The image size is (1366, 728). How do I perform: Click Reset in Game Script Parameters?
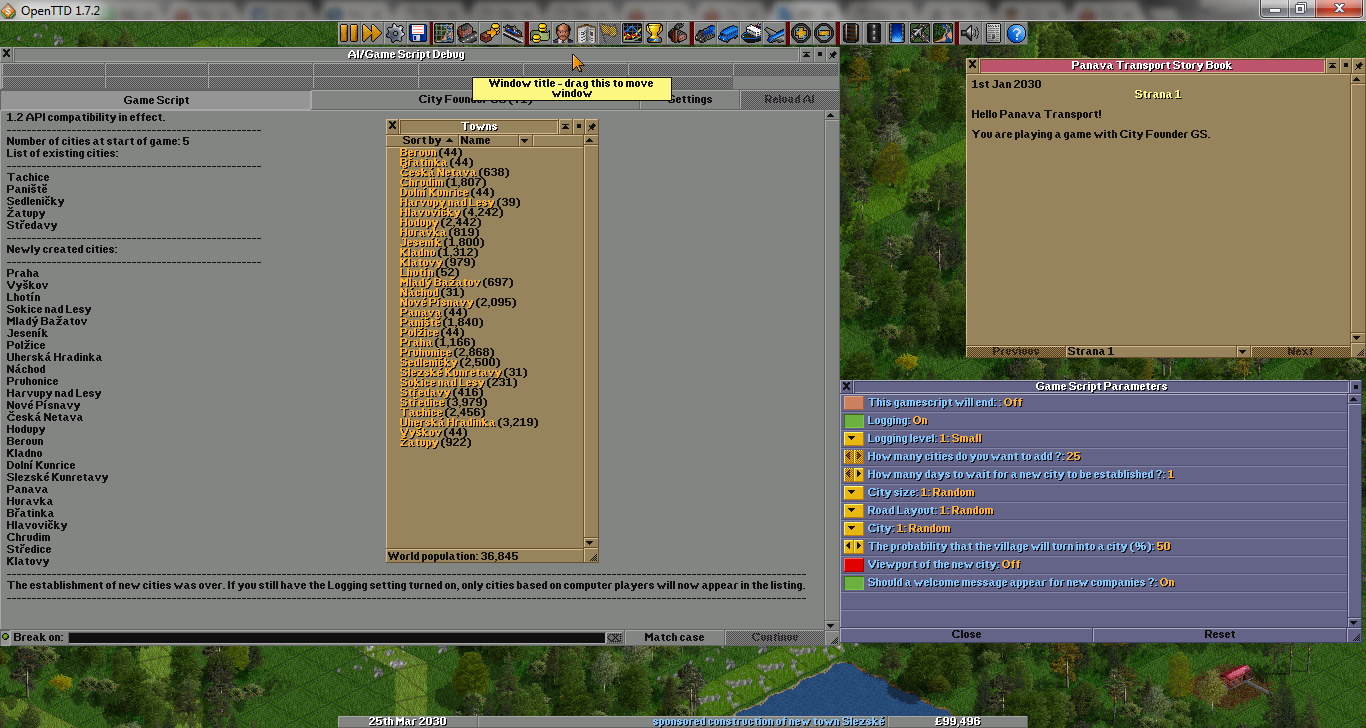coord(1219,634)
